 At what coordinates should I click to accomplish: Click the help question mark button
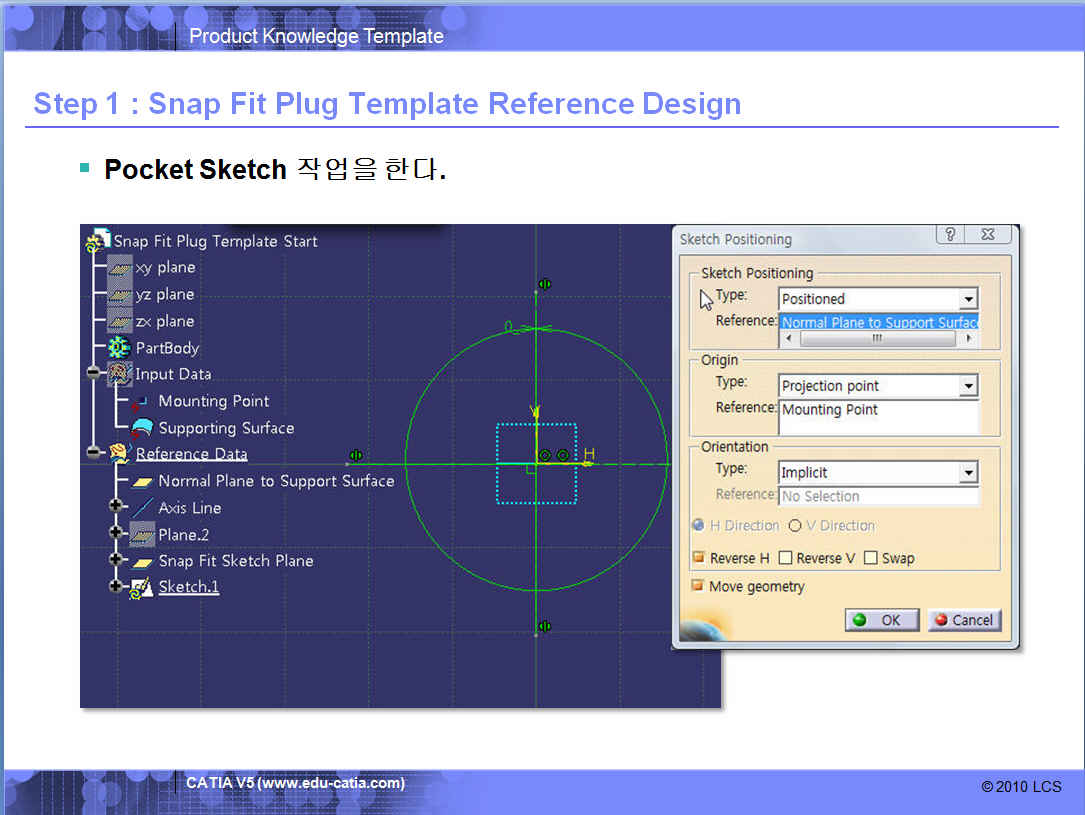950,236
